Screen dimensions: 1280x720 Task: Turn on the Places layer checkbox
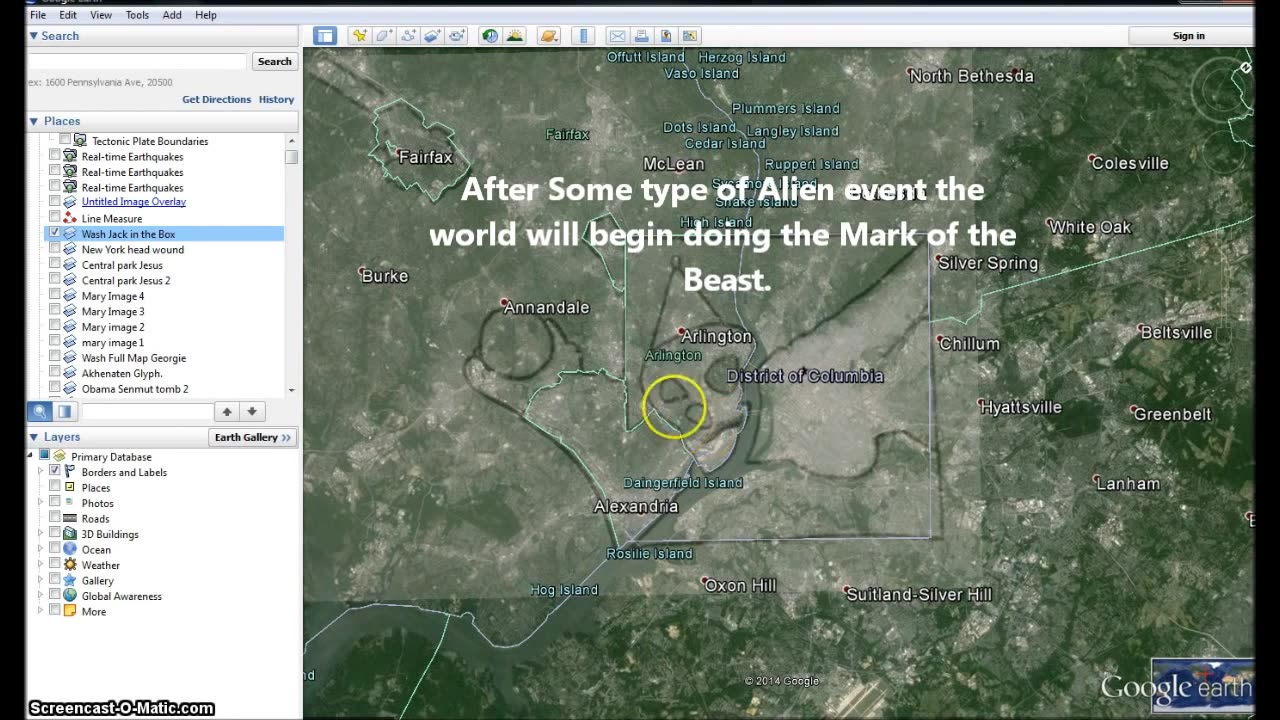pos(54,487)
